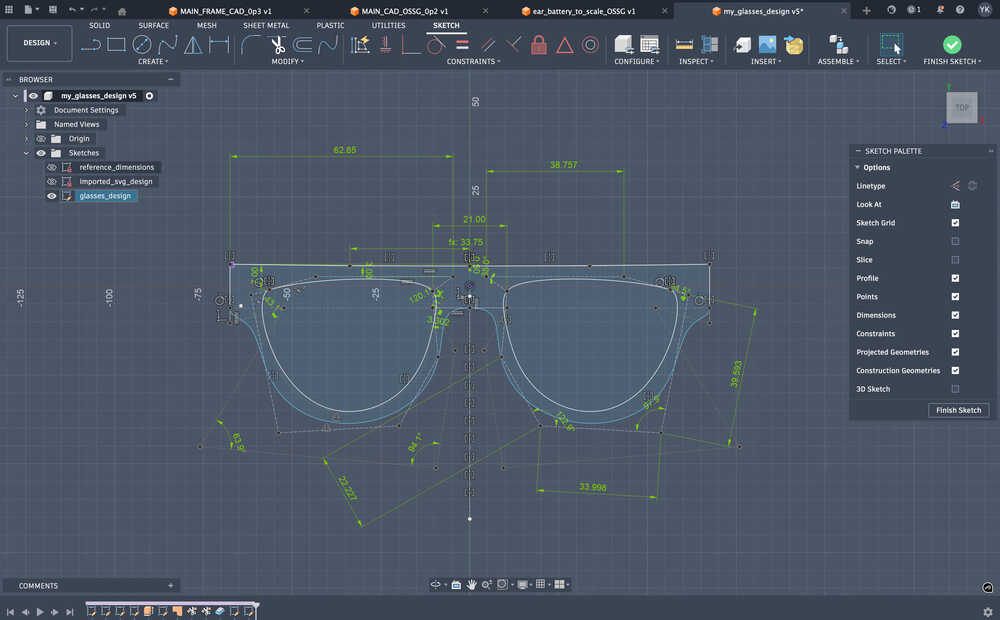This screenshot has width=1000, height=620.
Task: Activate the Pan hand tool in navigation bar
Action: 471,584
